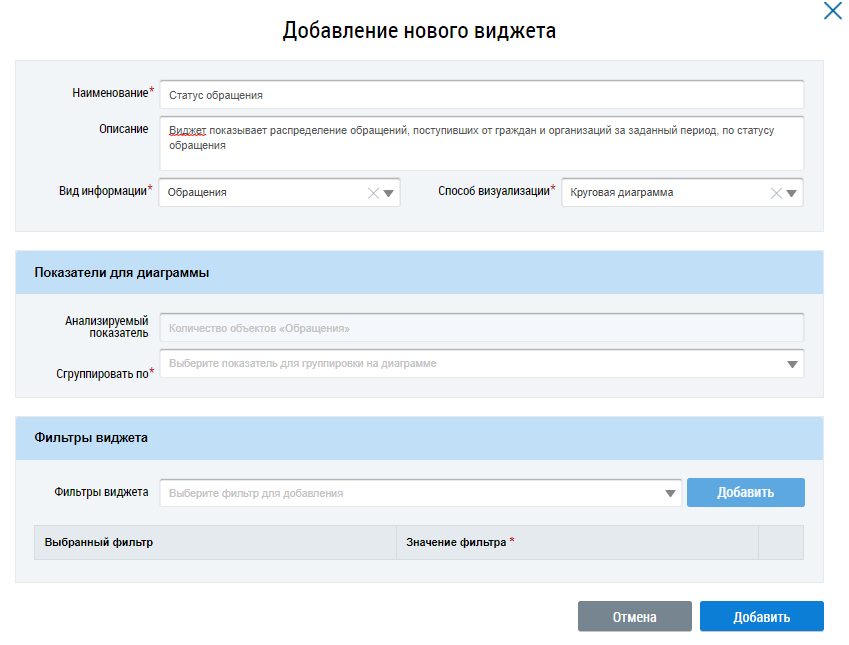The image size is (849, 645).
Task: Click the underlined word «Виджет» in description
Action: click(x=187, y=131)
